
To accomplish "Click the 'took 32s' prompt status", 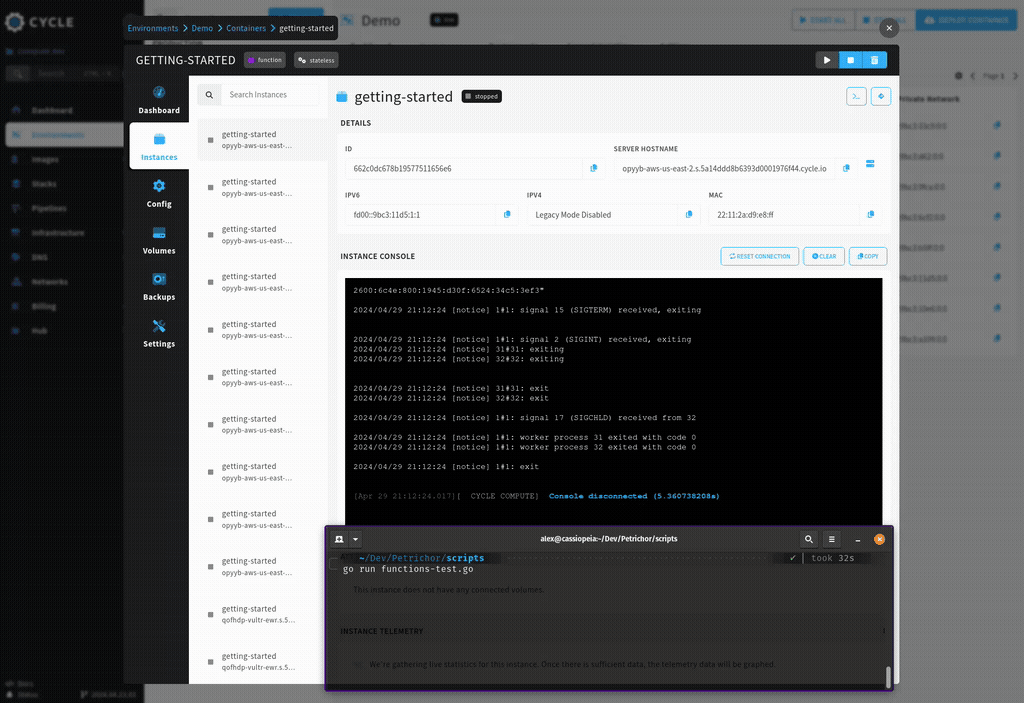I will click(x=833, y=558).
